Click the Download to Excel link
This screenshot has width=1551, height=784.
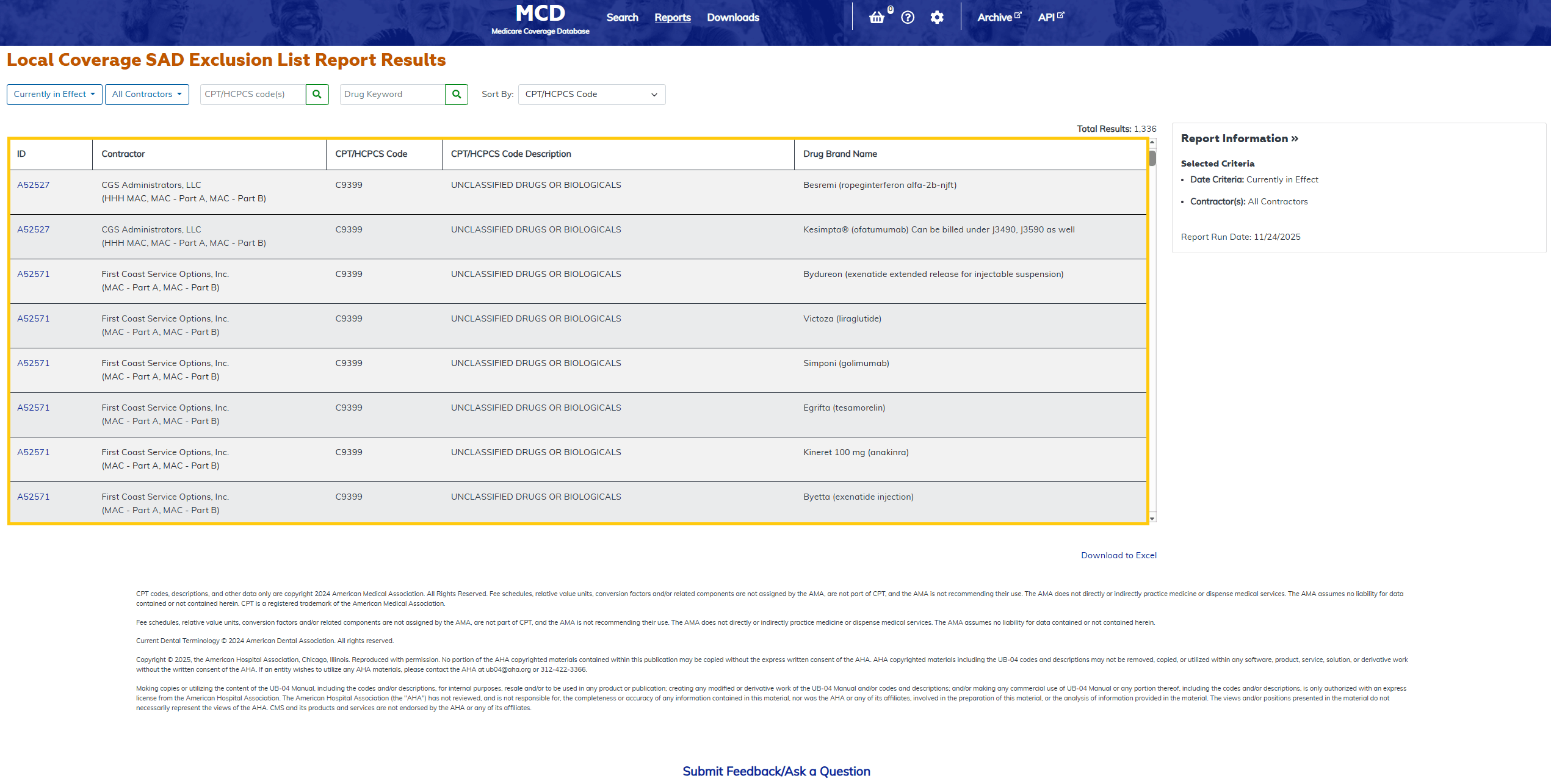[x=1118, y=555]
